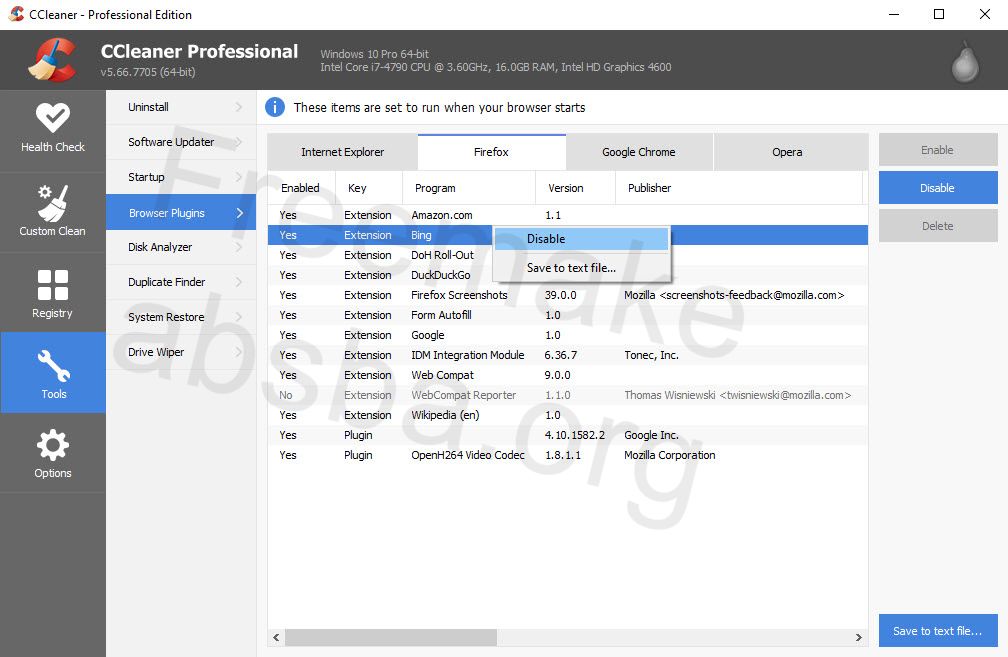1008x657 pixels.
Task: Click the chevron next to Startup
Action: point(239,177)
